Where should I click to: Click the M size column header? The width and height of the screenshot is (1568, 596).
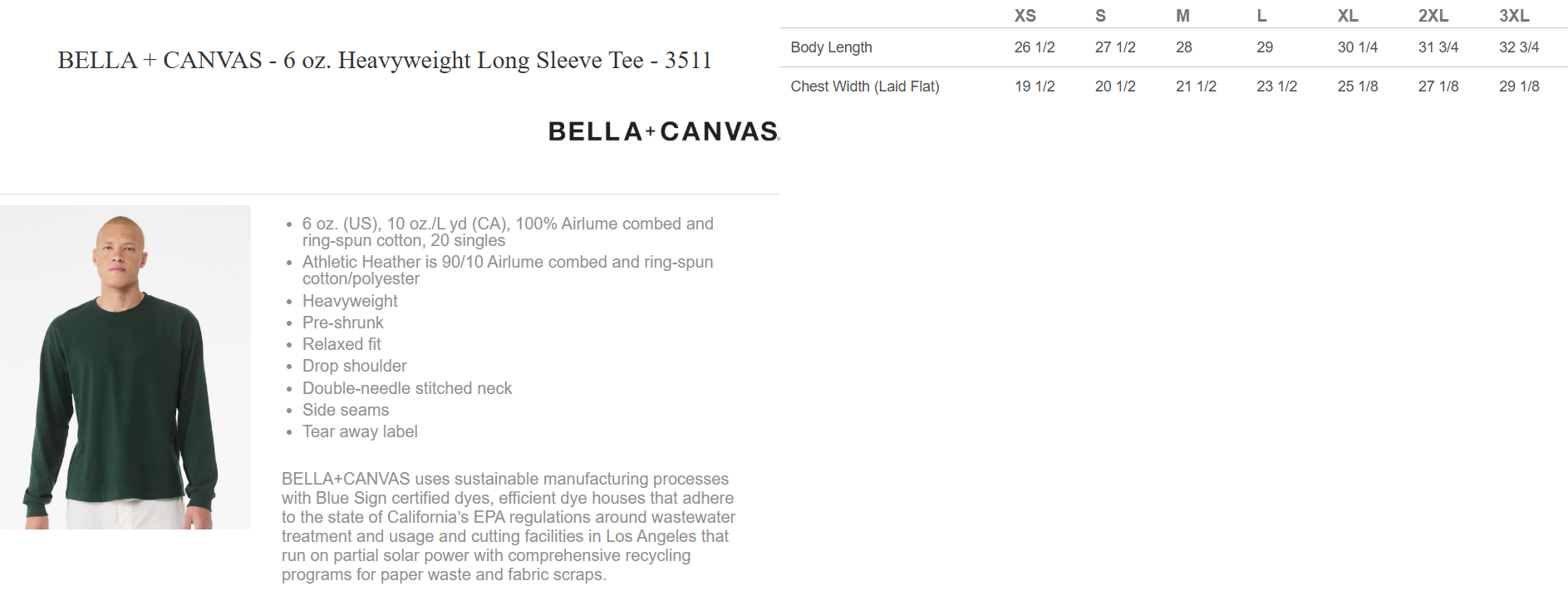pyautogui.click(x=1182, y=16)
